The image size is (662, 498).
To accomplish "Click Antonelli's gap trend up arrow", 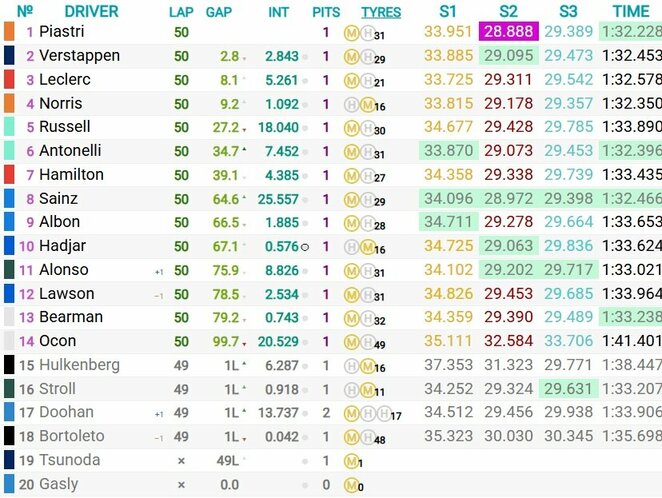I will (244, 149).
